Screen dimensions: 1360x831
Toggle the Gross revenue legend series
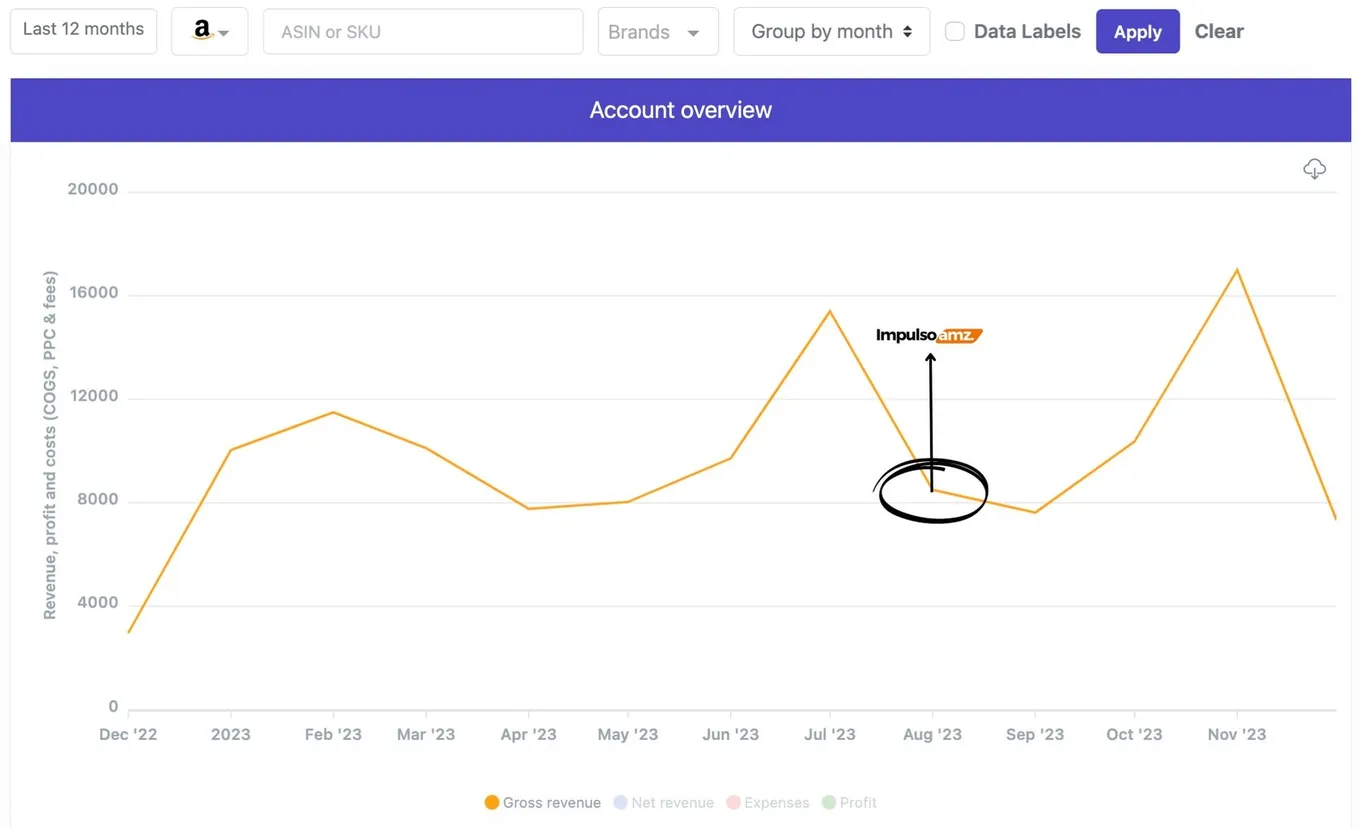pyautogui.click(x=543, y=802)
